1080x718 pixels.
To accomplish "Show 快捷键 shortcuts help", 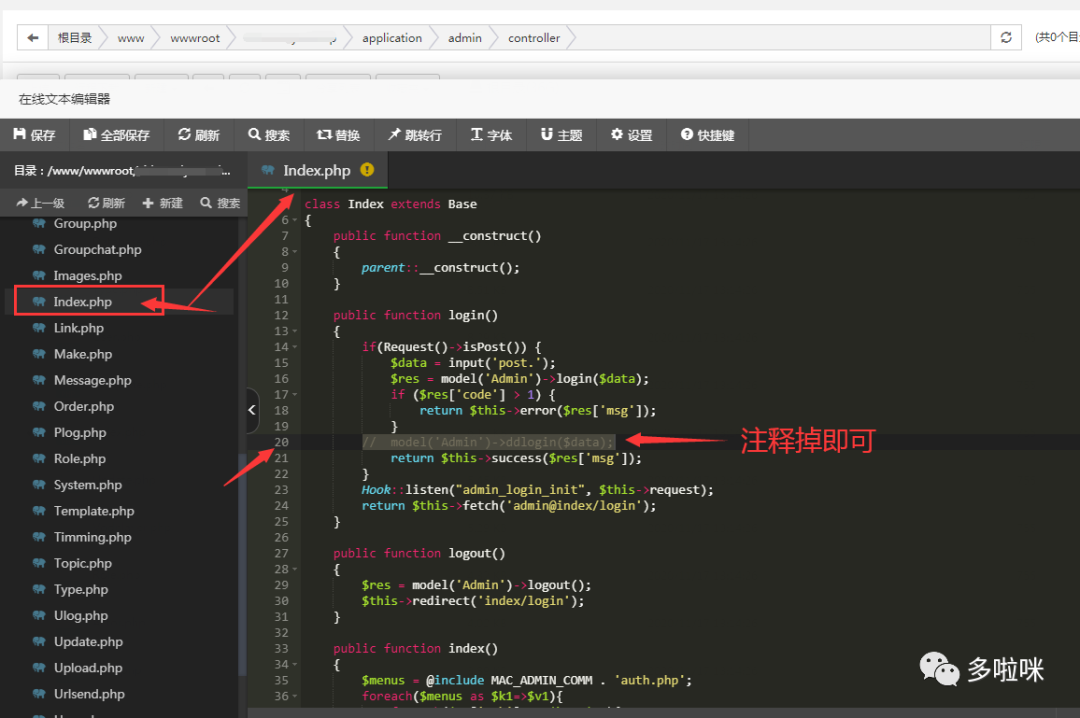I will tap(707, 135).
